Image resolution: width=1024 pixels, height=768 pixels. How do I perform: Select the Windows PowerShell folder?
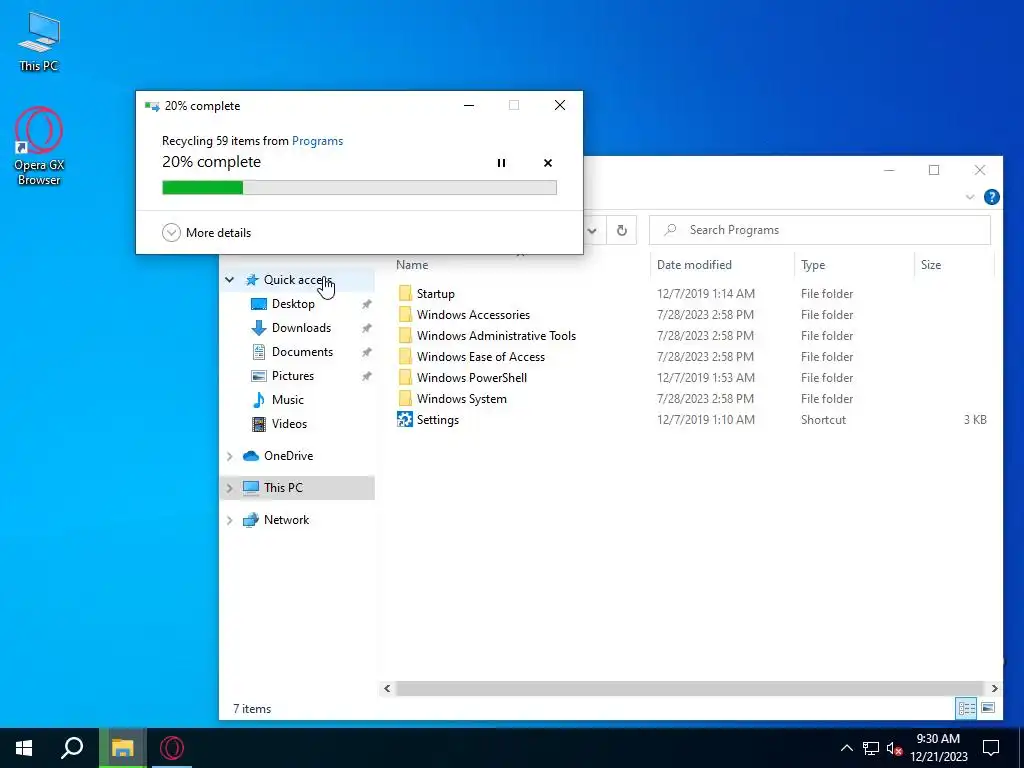(472, 377)
